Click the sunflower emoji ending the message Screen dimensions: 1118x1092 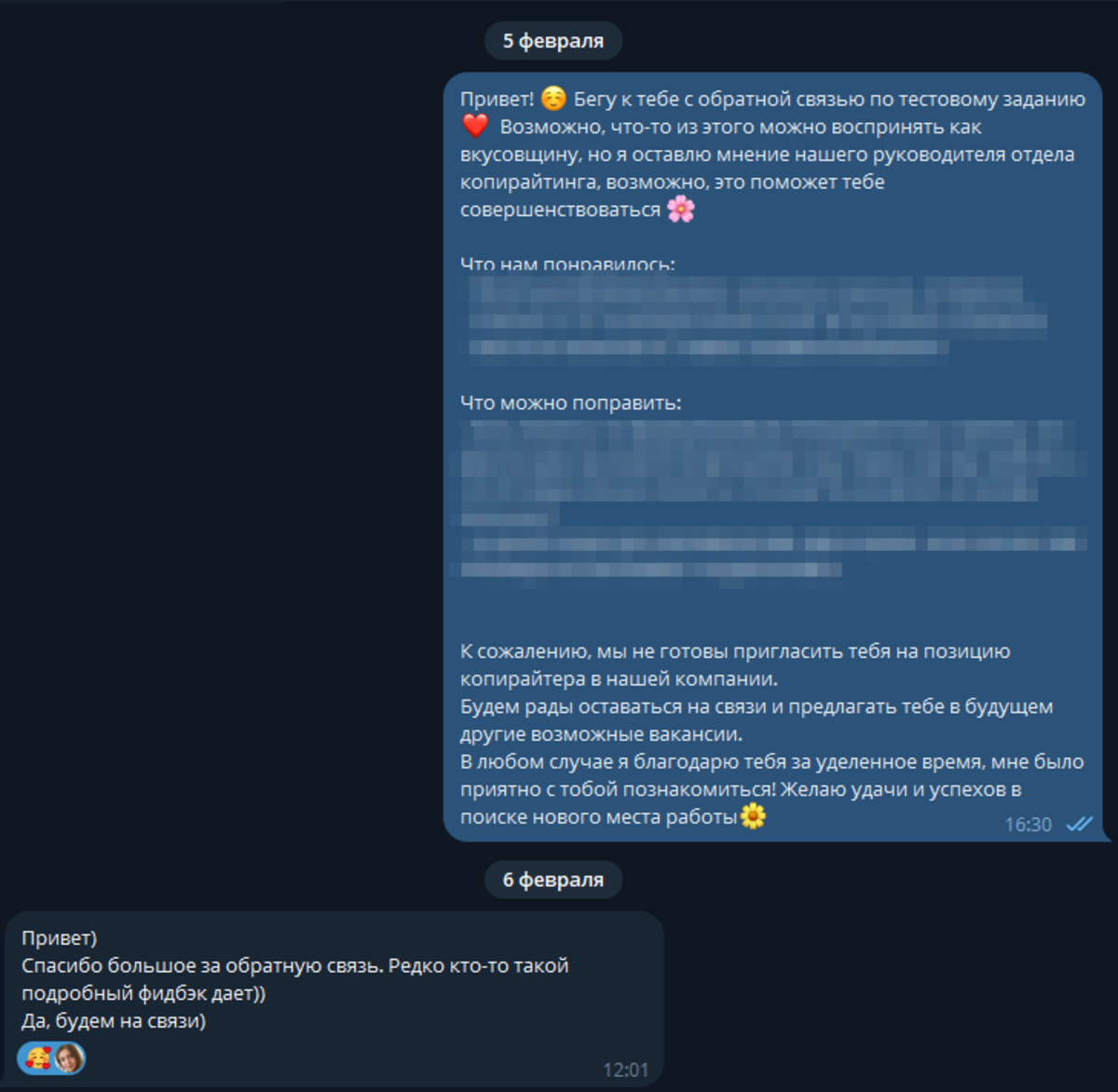(753, 816)
